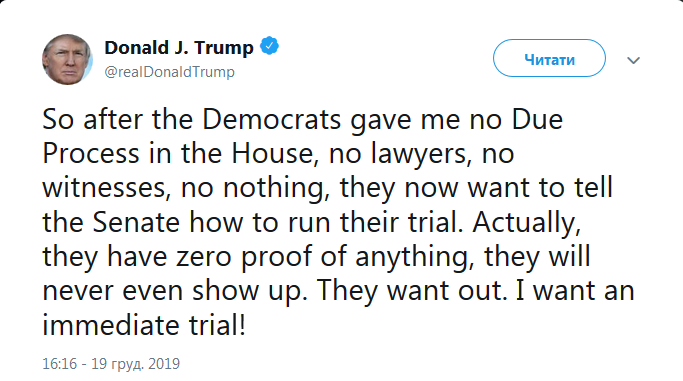The height and width of the screenshot is (381, 683).
Task: Open the 16:16 timestamp link
Action: coord(59,364)
